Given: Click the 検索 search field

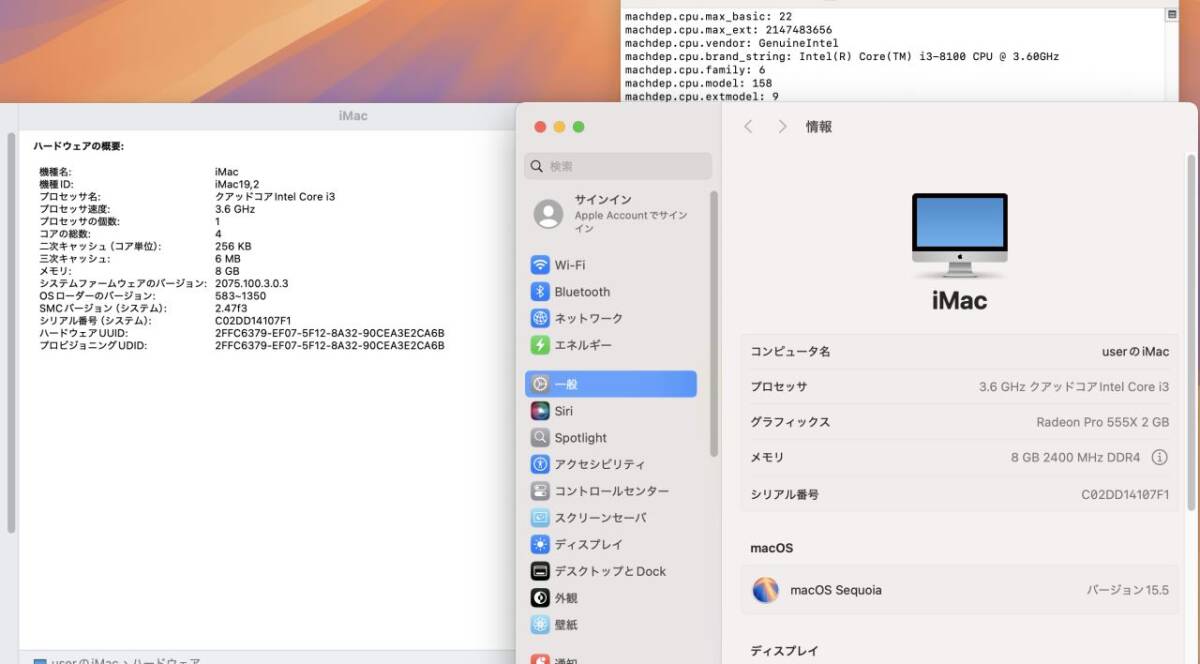Looking at the screenshot, I should coord(618,166).
